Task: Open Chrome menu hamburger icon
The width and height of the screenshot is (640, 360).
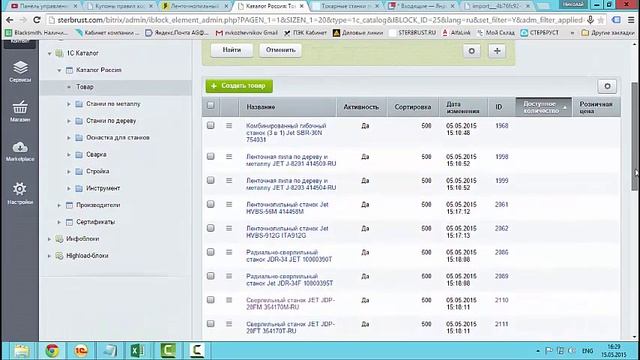Action: coord(631,20)
